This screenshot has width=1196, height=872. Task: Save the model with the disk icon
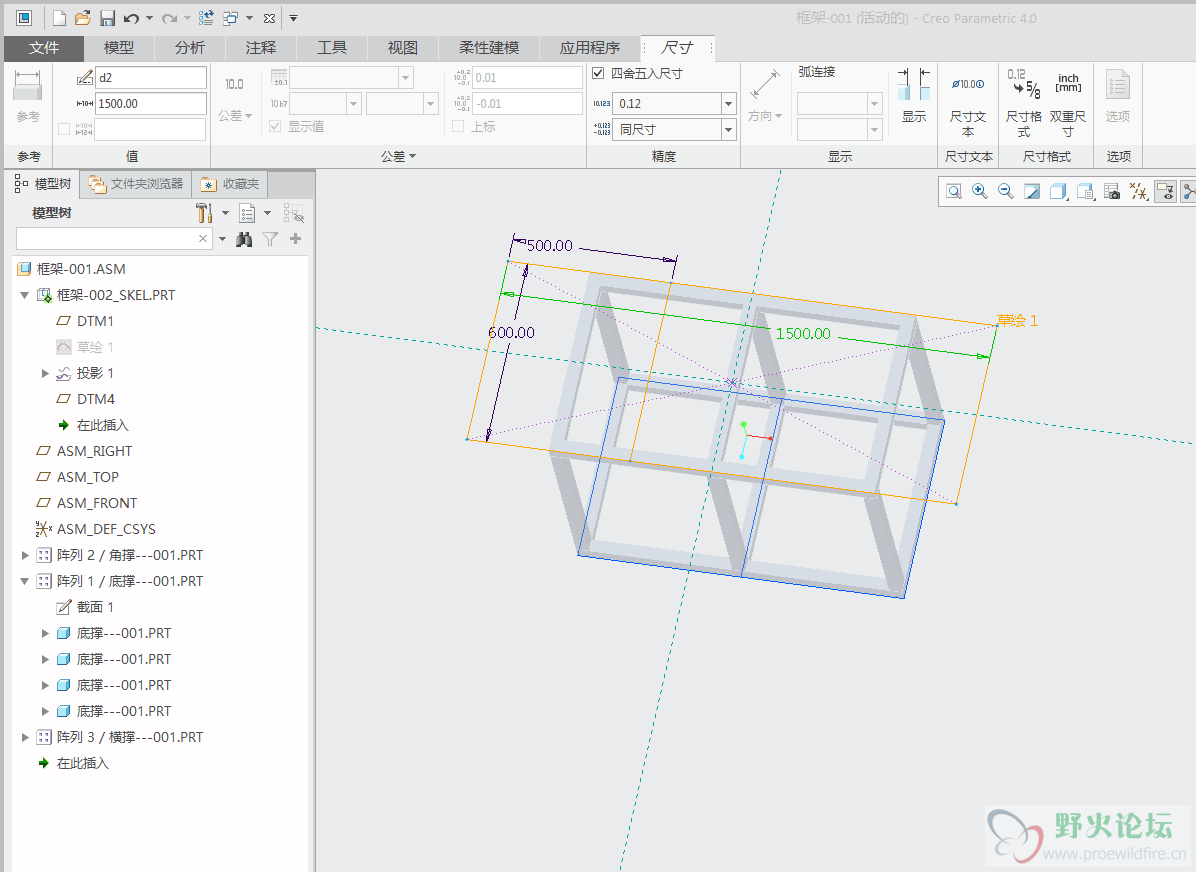point(107,18)
